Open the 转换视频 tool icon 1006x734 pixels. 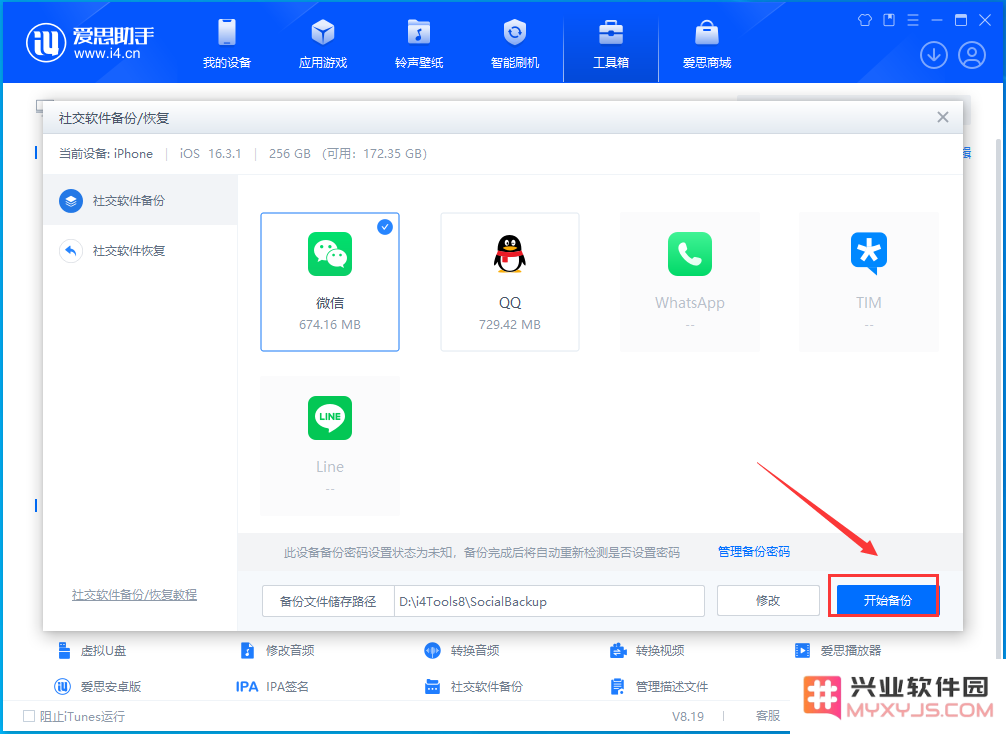(618, 651)
